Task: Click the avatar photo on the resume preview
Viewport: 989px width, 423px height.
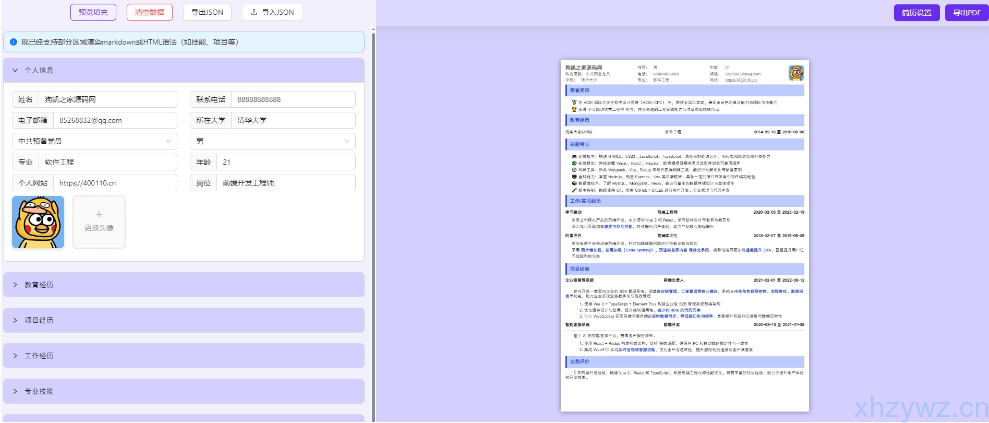Action: 796,73
